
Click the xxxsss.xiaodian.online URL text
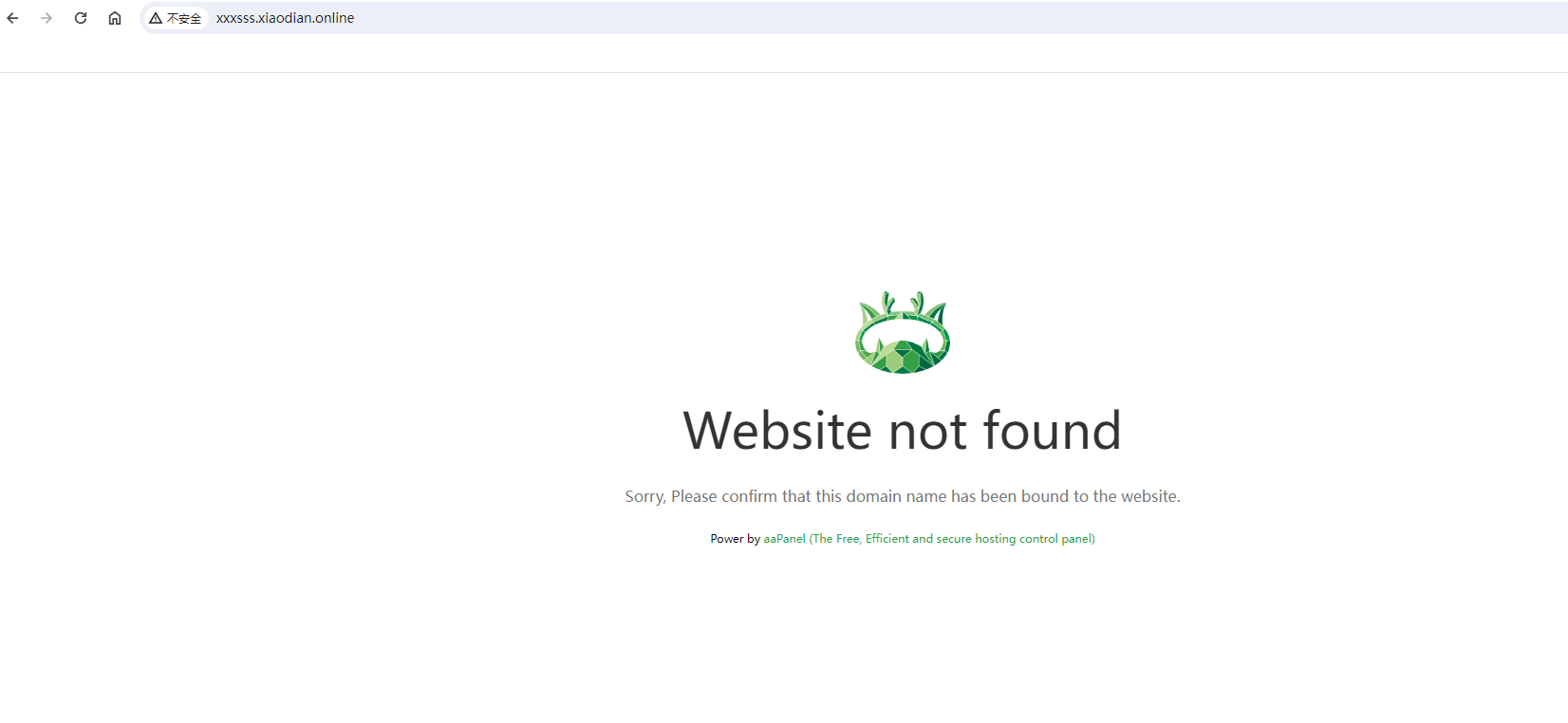(285, 18)
